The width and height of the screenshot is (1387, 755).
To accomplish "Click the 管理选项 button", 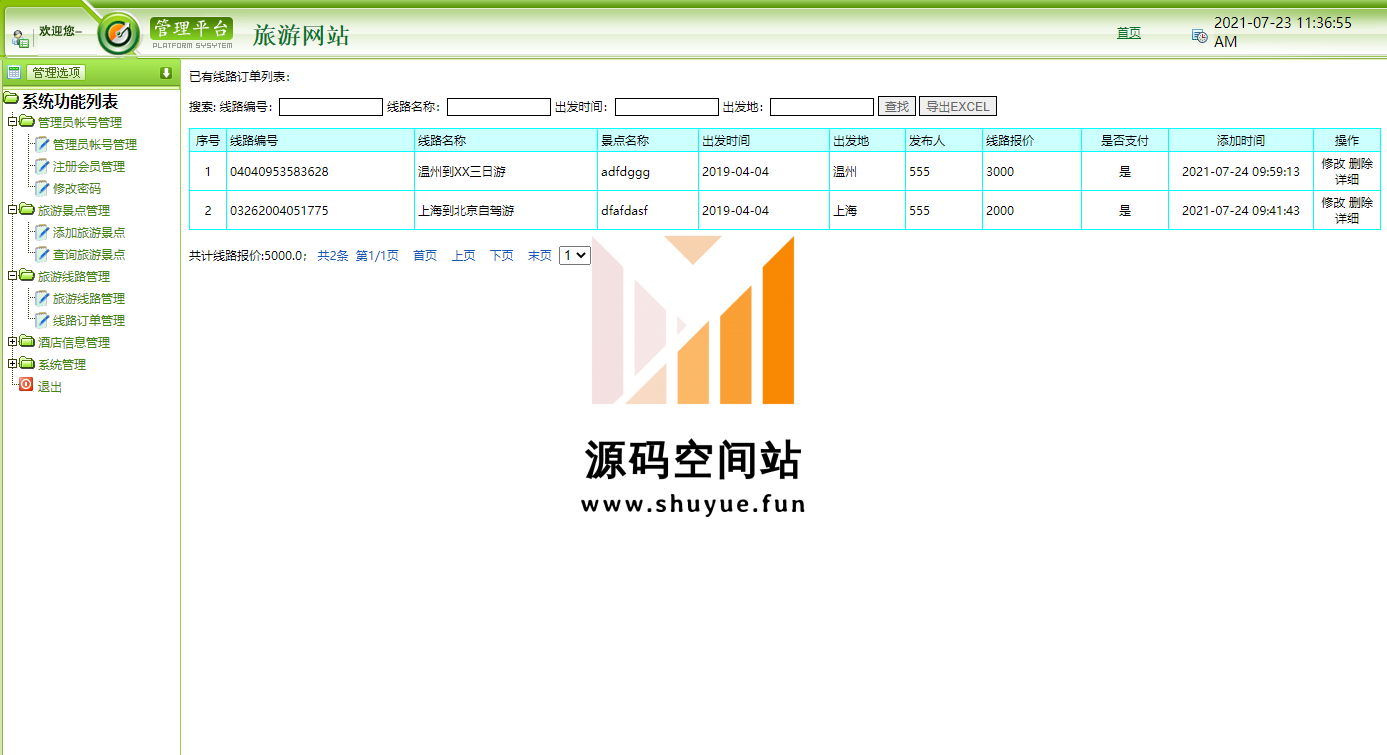I will click(56, 72).
